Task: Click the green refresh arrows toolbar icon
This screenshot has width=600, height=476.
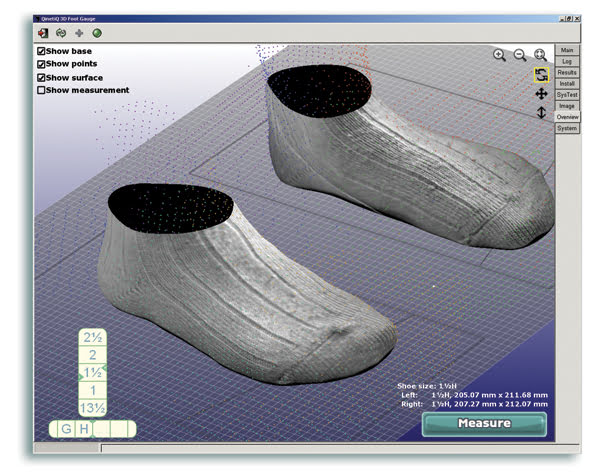Action: tap(61, 33)
